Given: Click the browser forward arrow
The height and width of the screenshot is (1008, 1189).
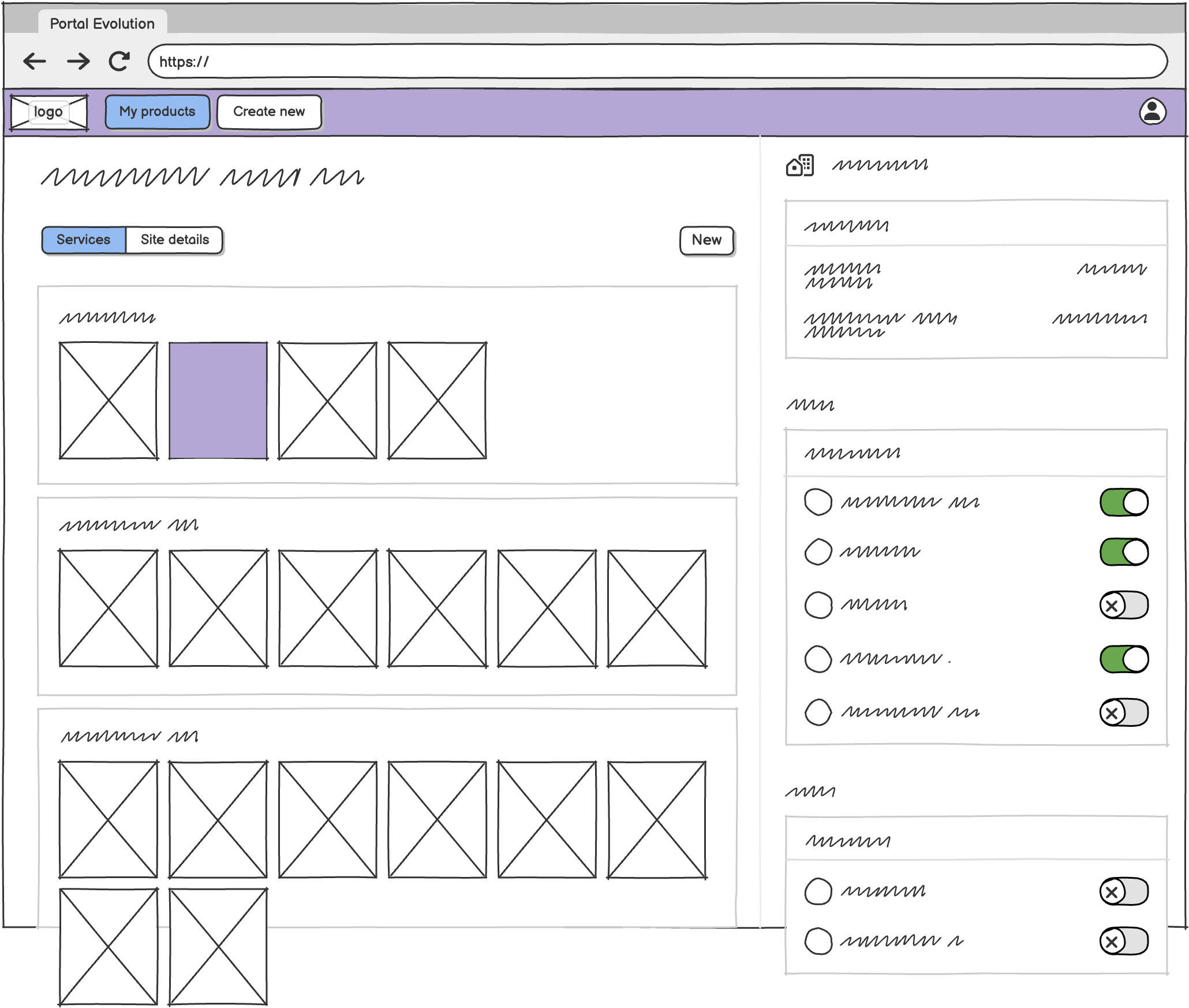Looking at the screenshot, I should pyautogui.click(x=78, y=61).
